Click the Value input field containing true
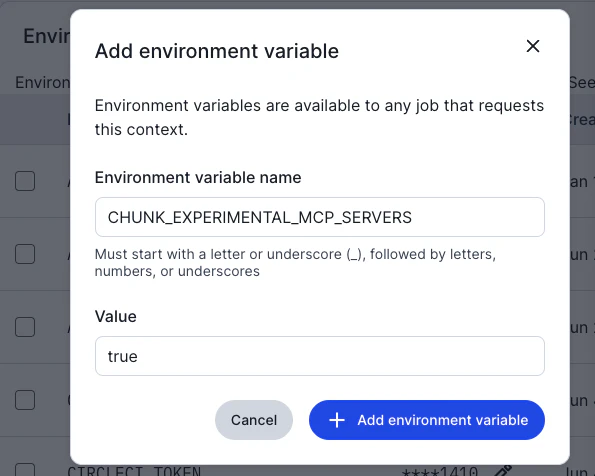 pyautogui.click(x=320, y=356)
